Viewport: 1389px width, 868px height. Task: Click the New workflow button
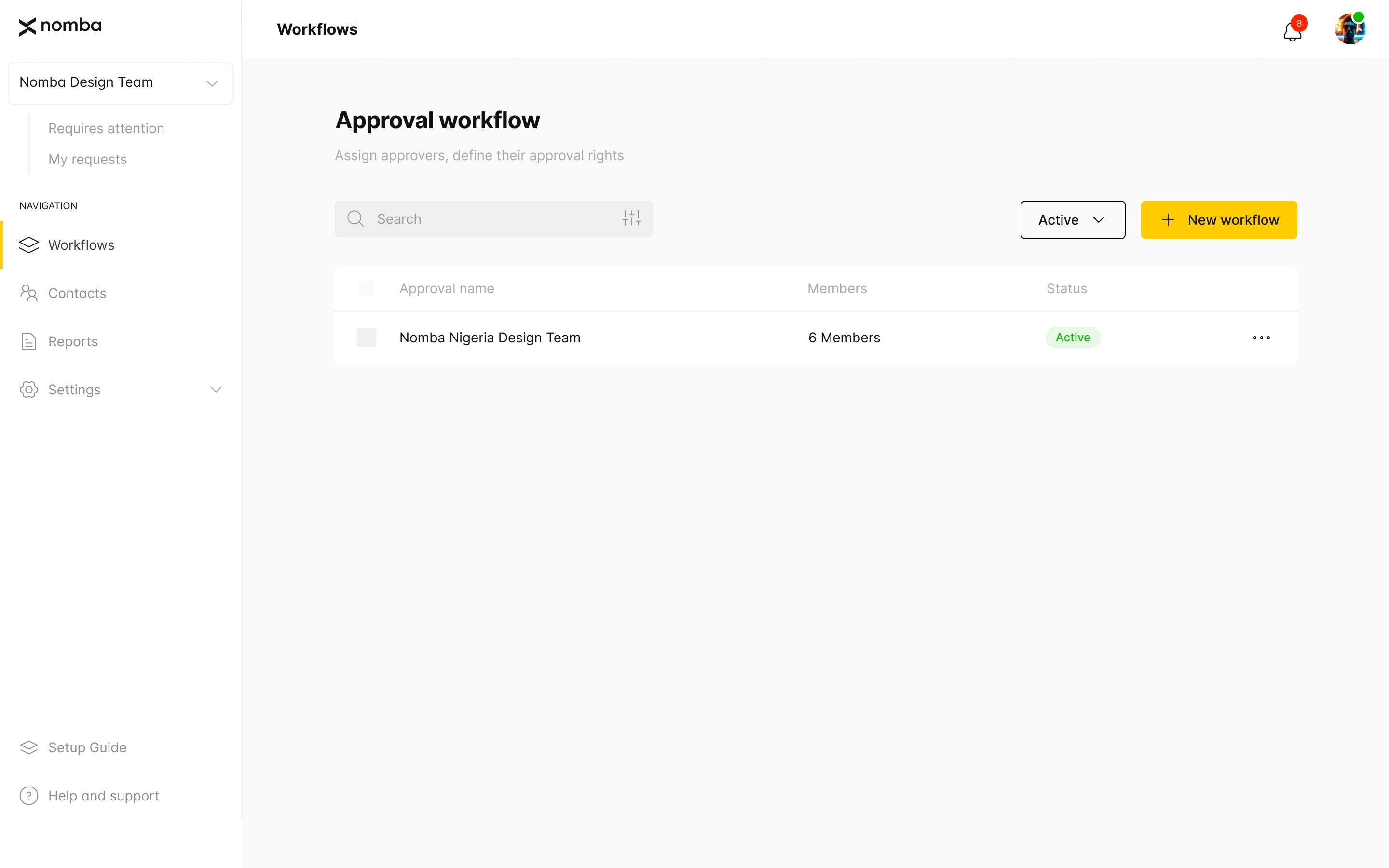click(x=1219, y=219)
